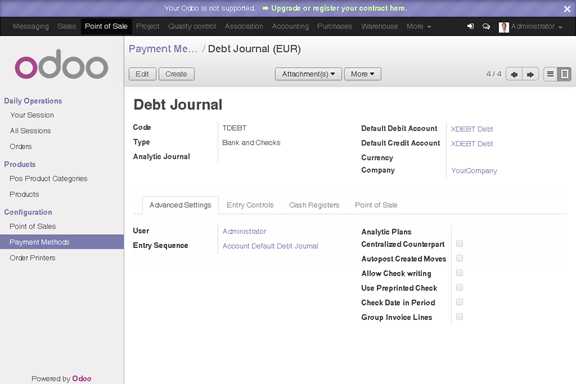Go to previous record with left arrow
This screenshot has height=384, width=576.
coord(514,74)
